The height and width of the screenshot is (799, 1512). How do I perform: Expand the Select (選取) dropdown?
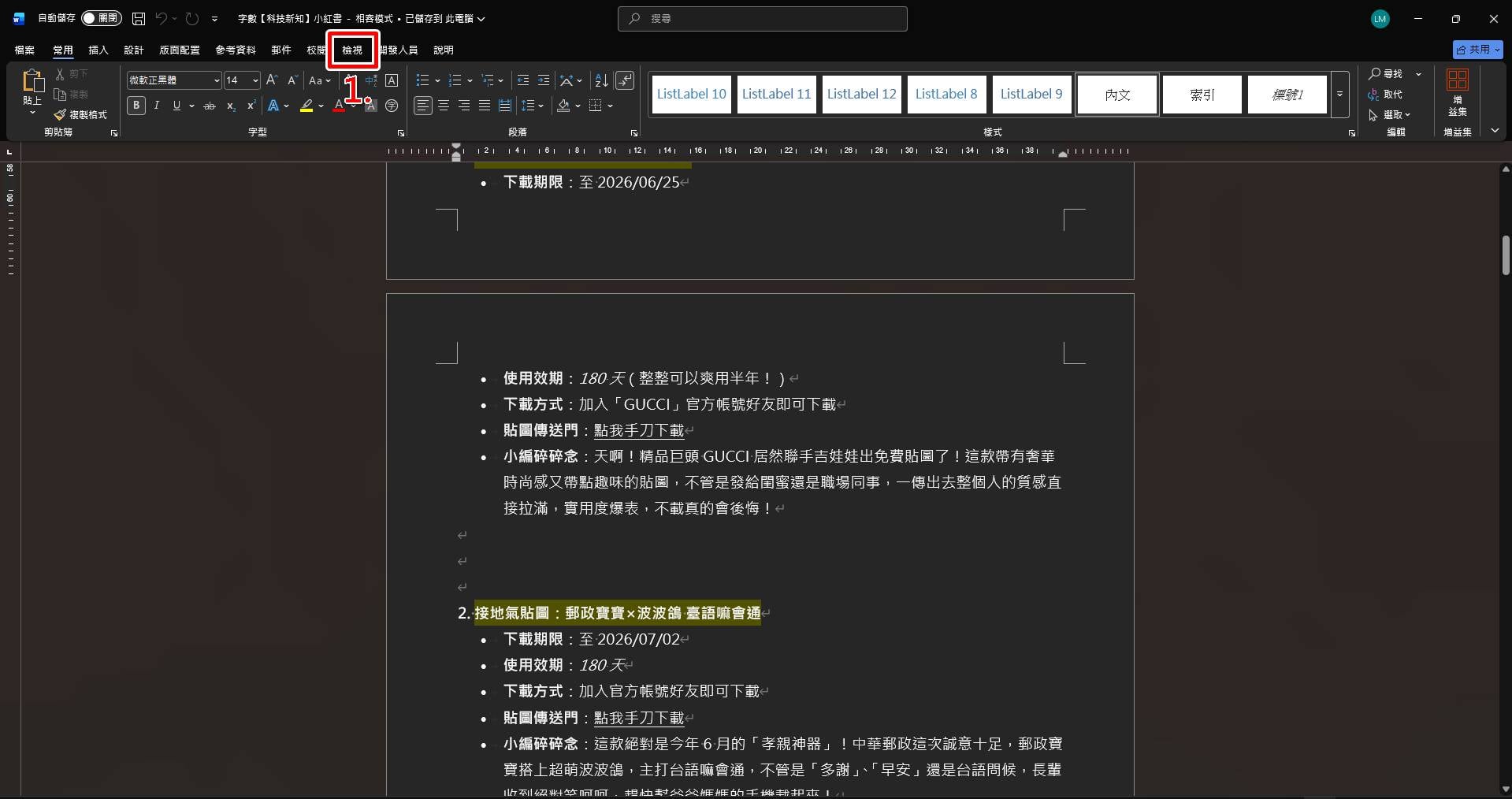point(1391,115)
